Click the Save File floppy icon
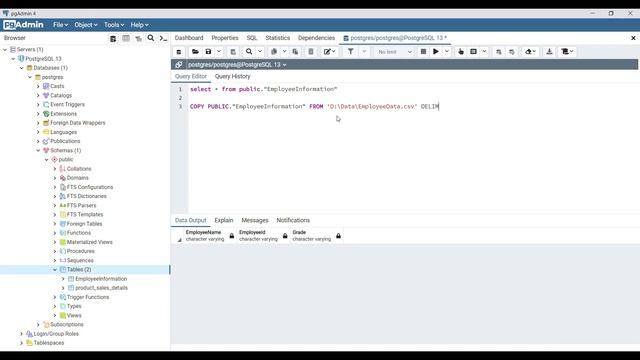Screen dimensions: 640x360 tap(208, 52)
